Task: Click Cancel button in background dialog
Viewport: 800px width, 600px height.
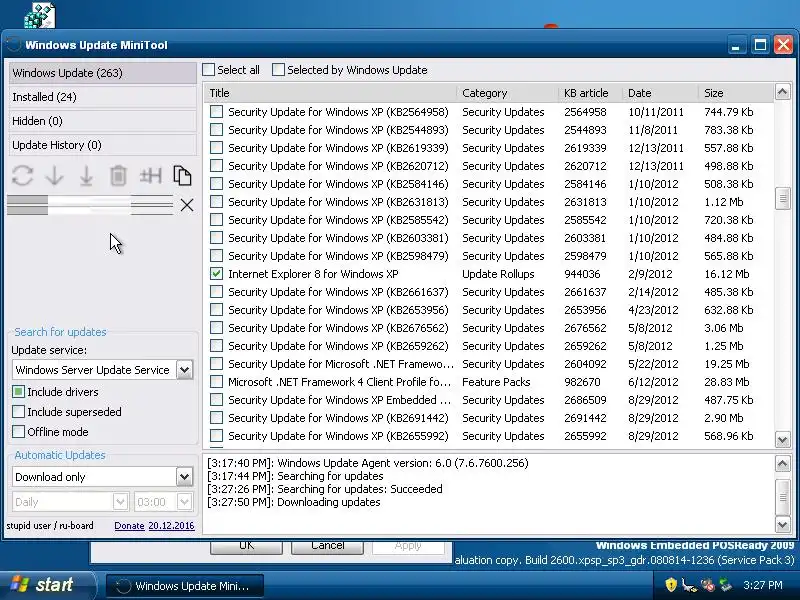Action: [x=327, y=546]
